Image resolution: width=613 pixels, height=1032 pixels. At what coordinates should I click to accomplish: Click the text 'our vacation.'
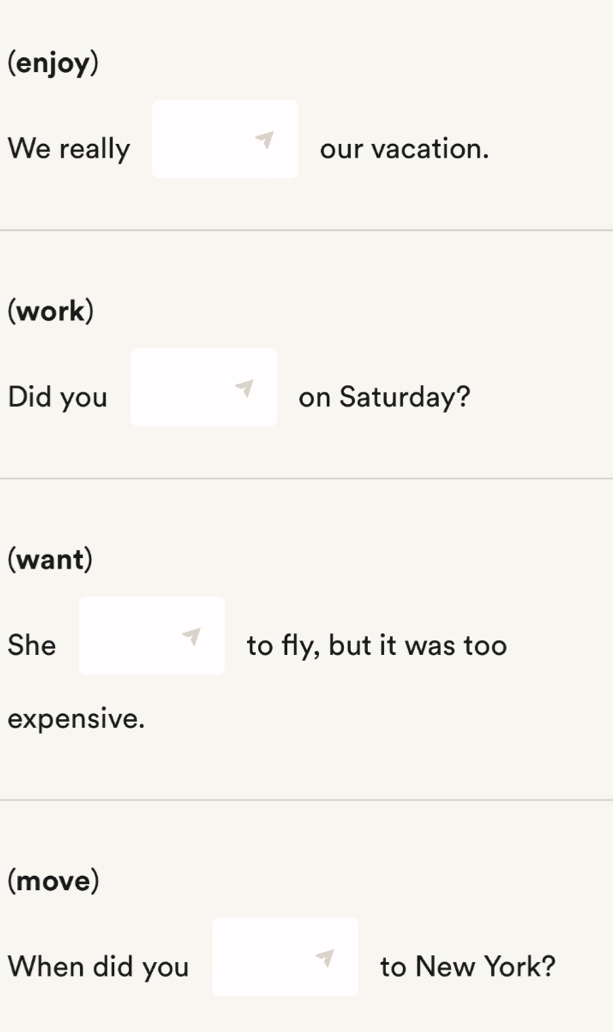404,149
